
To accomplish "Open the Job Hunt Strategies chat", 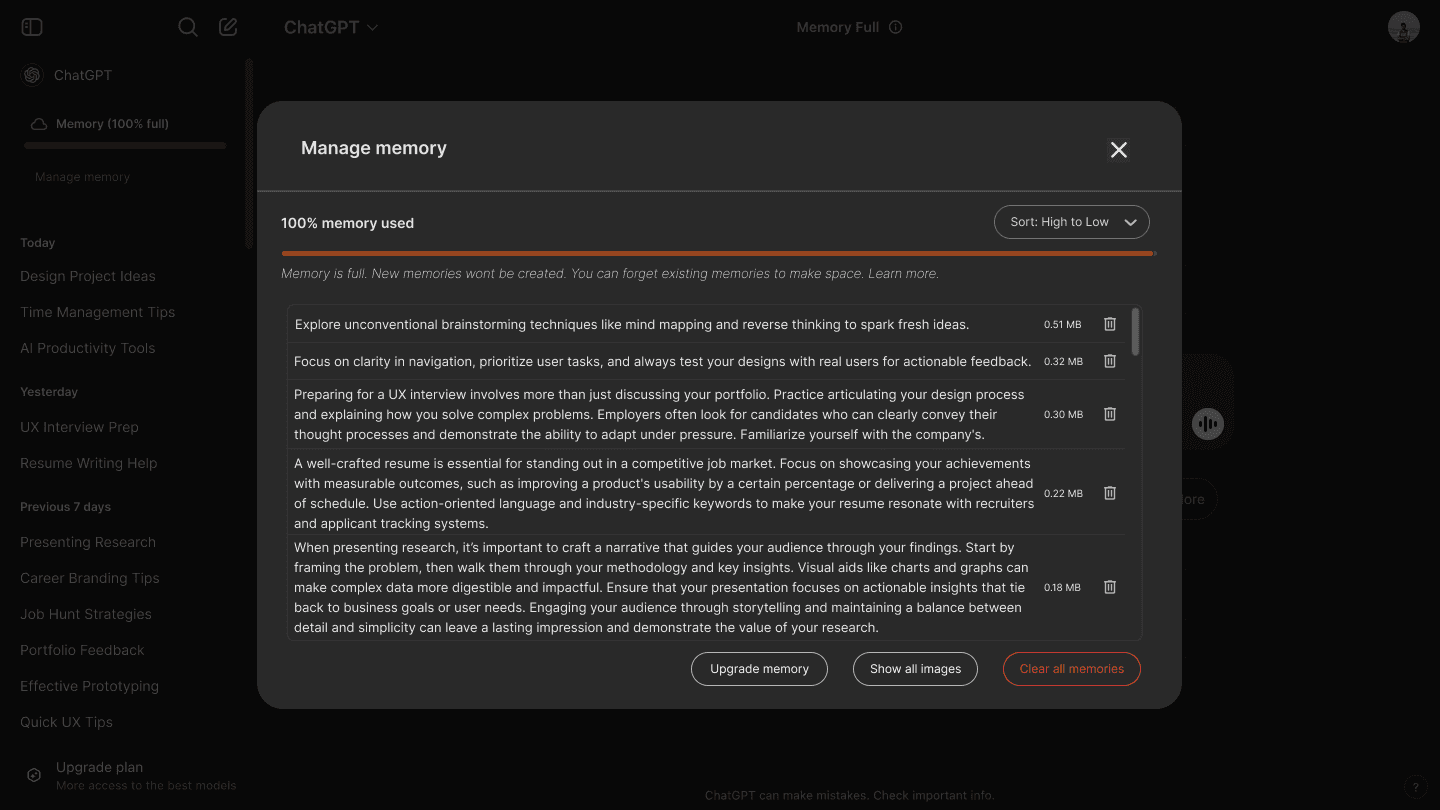I will (86, 614).
